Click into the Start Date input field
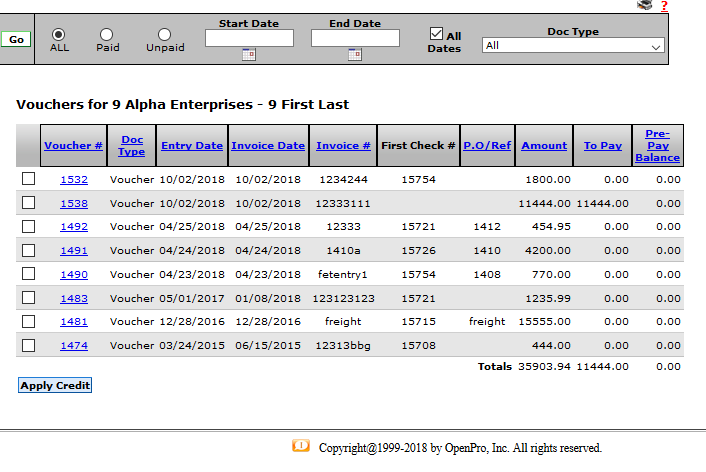Screen dimensions: 706x472 point(249,38)
